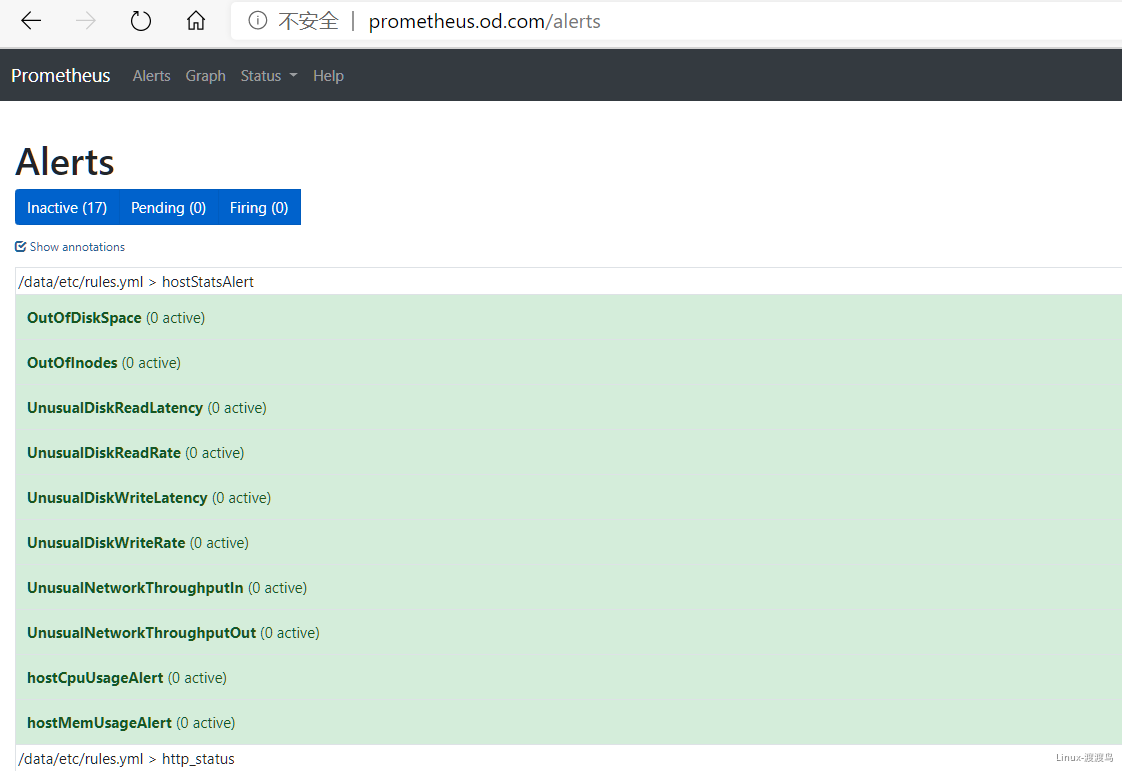
Task: Click the browser forward arrow
Action: tap(86, 21)
